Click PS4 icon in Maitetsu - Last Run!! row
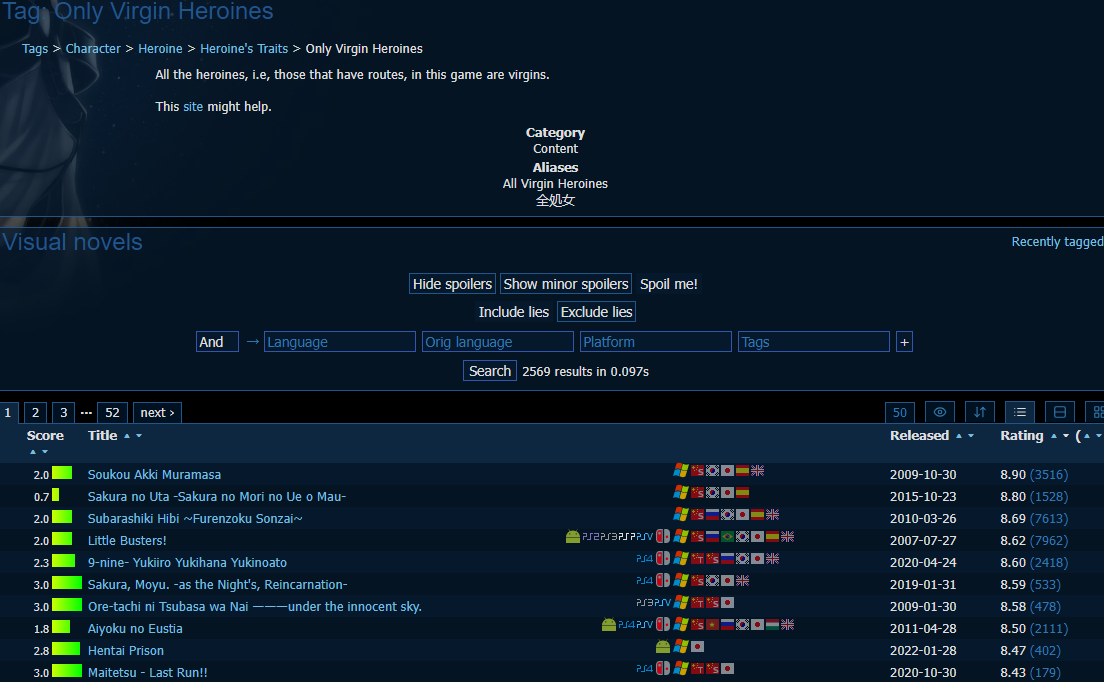 pyautogui.click(x=644, y=669)
